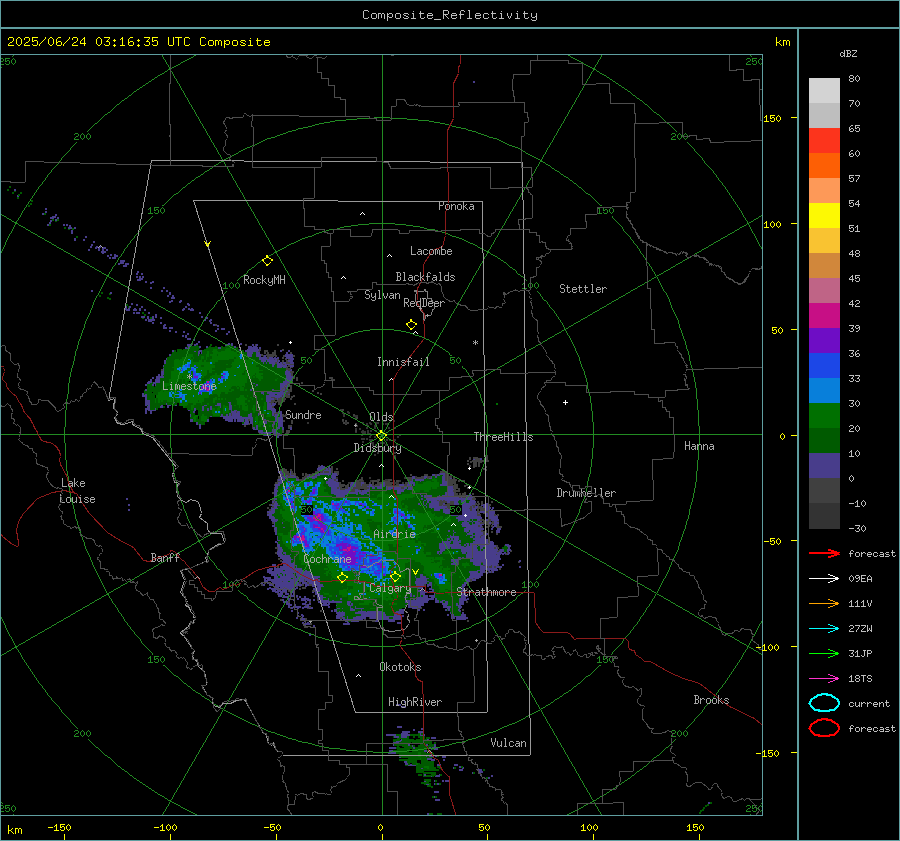This screenshot has height=841, width=900.
Task: Click the Innisfail city label
Action: tap(403, 362)
